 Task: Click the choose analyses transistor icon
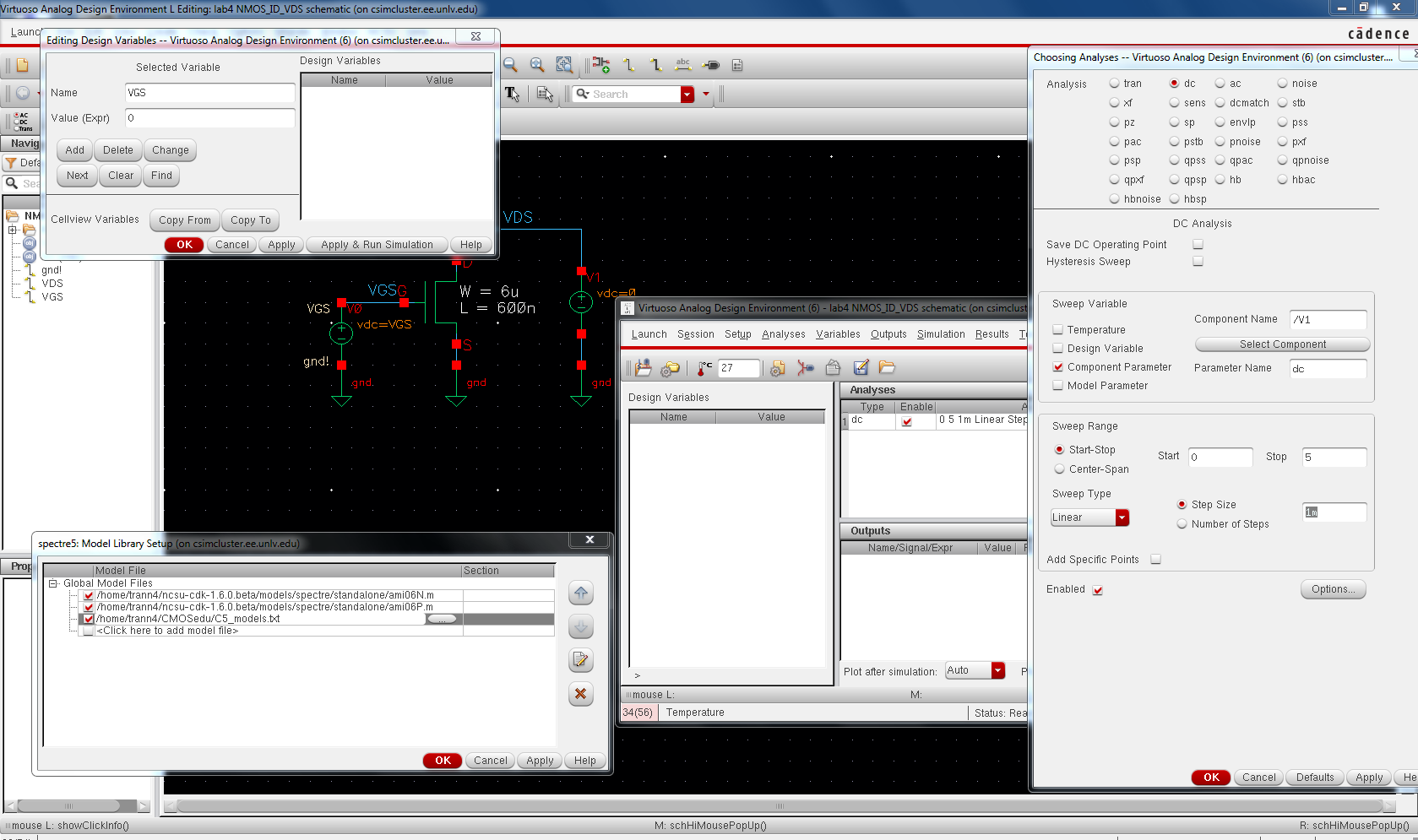click(x=806, y=368)
